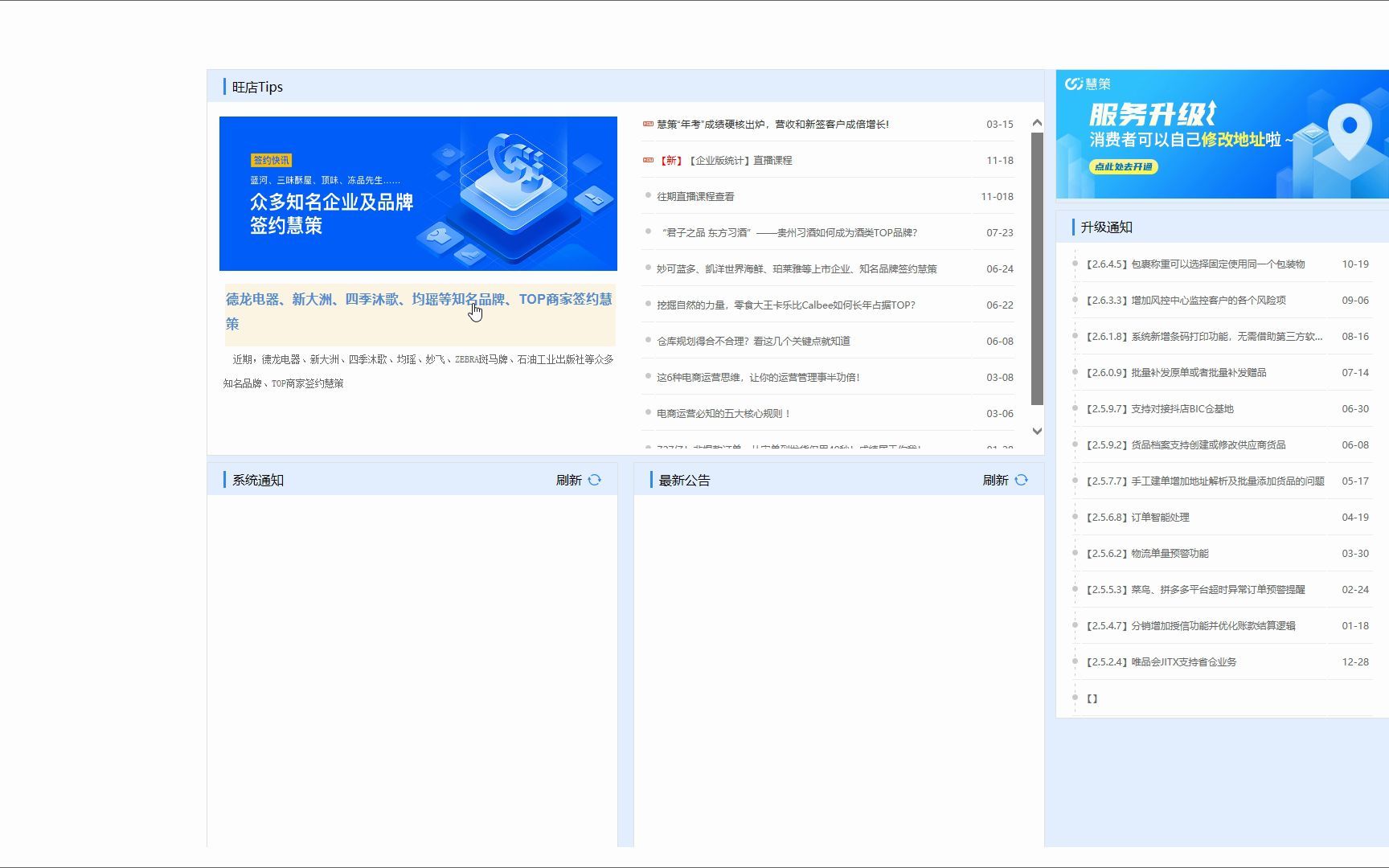1389x868 pixels.
Task: Click date 03-15 in 旺店Tips list
Action: coord(1000,124)
